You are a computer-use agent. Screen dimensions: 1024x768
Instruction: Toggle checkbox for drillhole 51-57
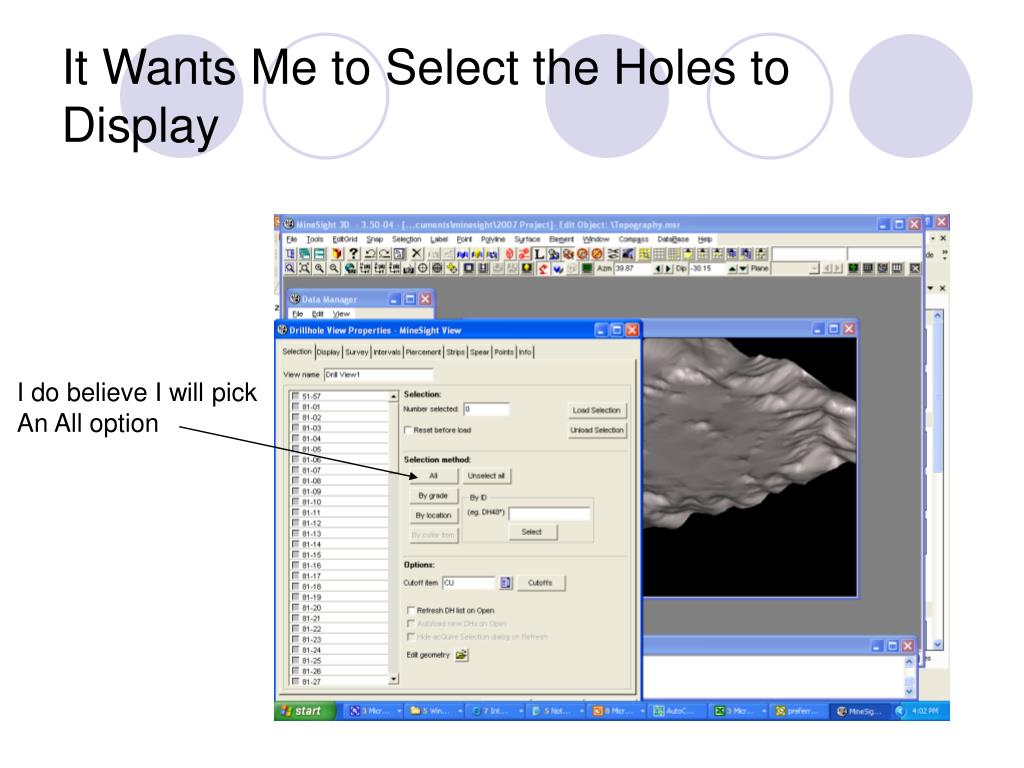point(295,396)
